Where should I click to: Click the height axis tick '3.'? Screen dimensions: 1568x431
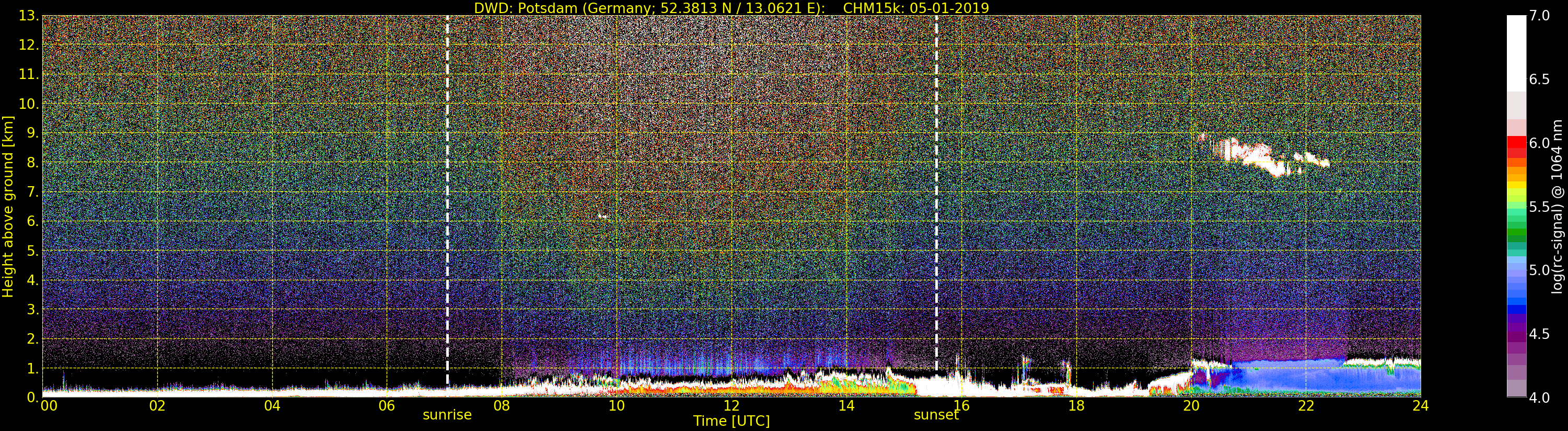(32, 309)
